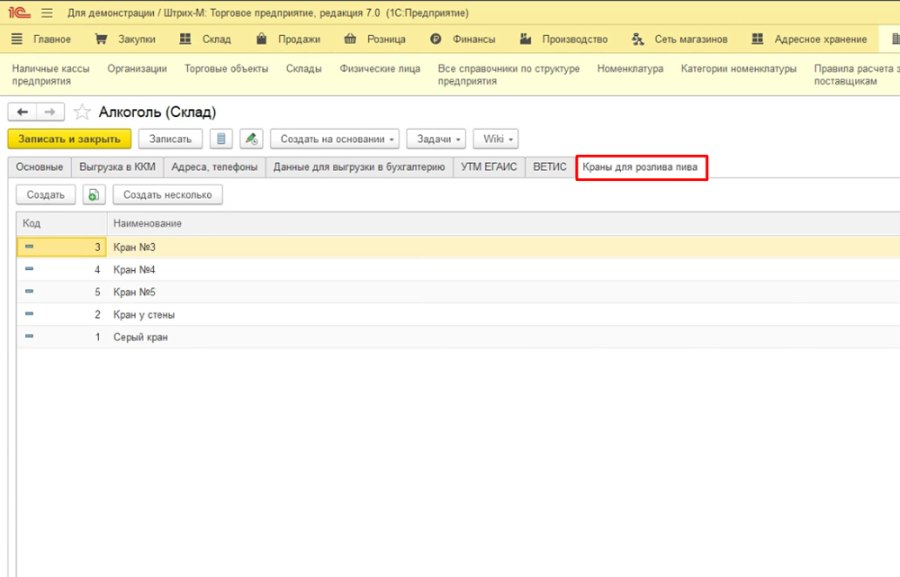Switch to the Выгрузка в ККМ tab
This screenshot has width=900, height=577.
point(117,167)
